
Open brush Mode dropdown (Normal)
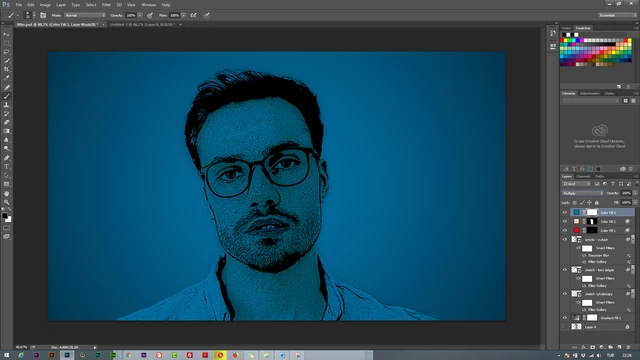84,15
